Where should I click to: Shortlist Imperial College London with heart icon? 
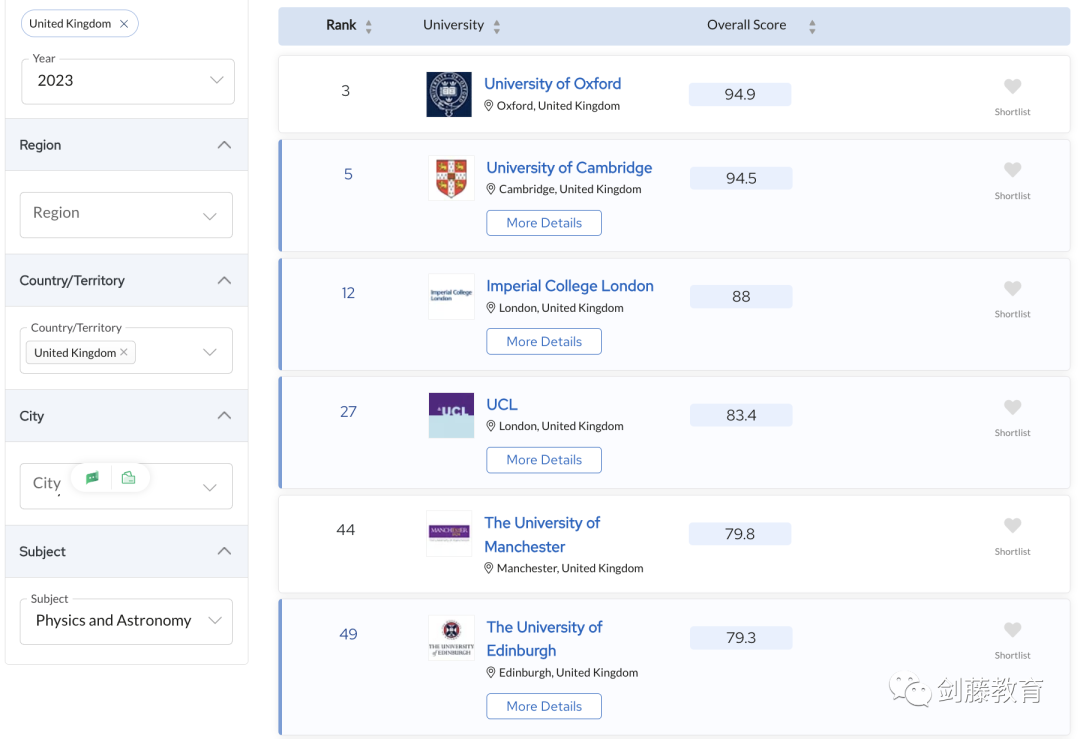pyautogui.click(x=1012, y=289)
